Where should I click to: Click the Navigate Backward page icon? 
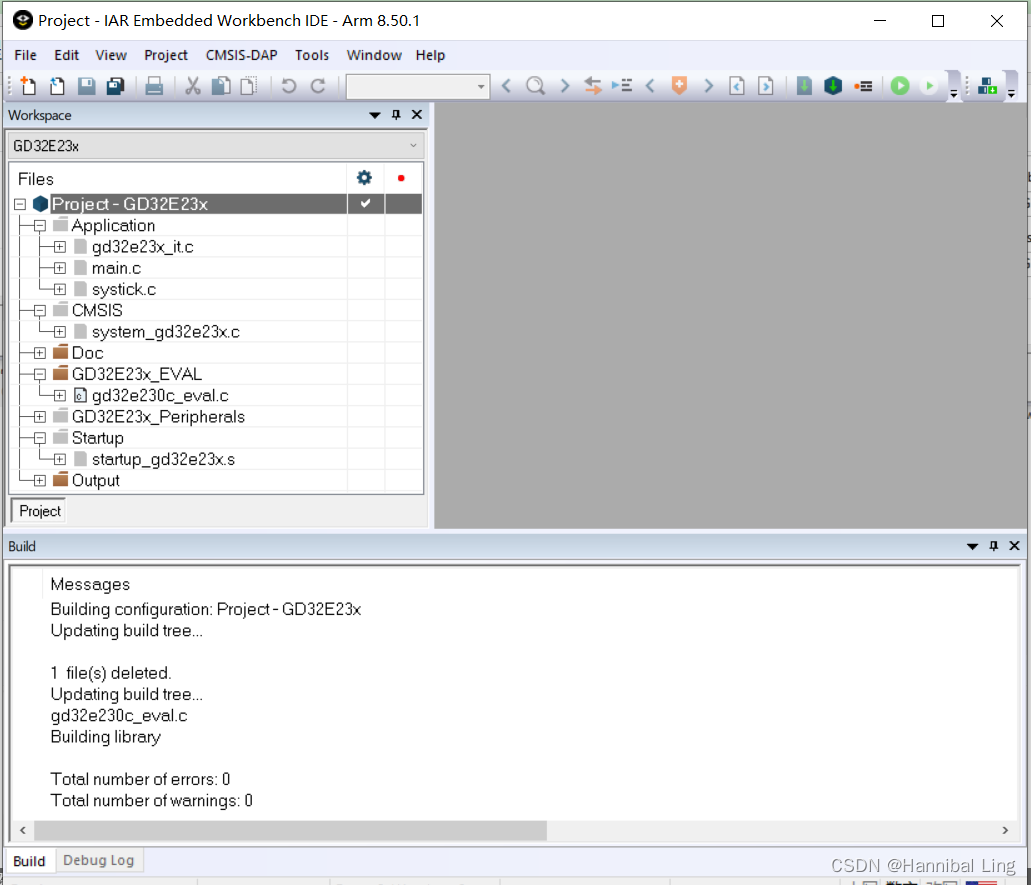[x=737, y=86]
